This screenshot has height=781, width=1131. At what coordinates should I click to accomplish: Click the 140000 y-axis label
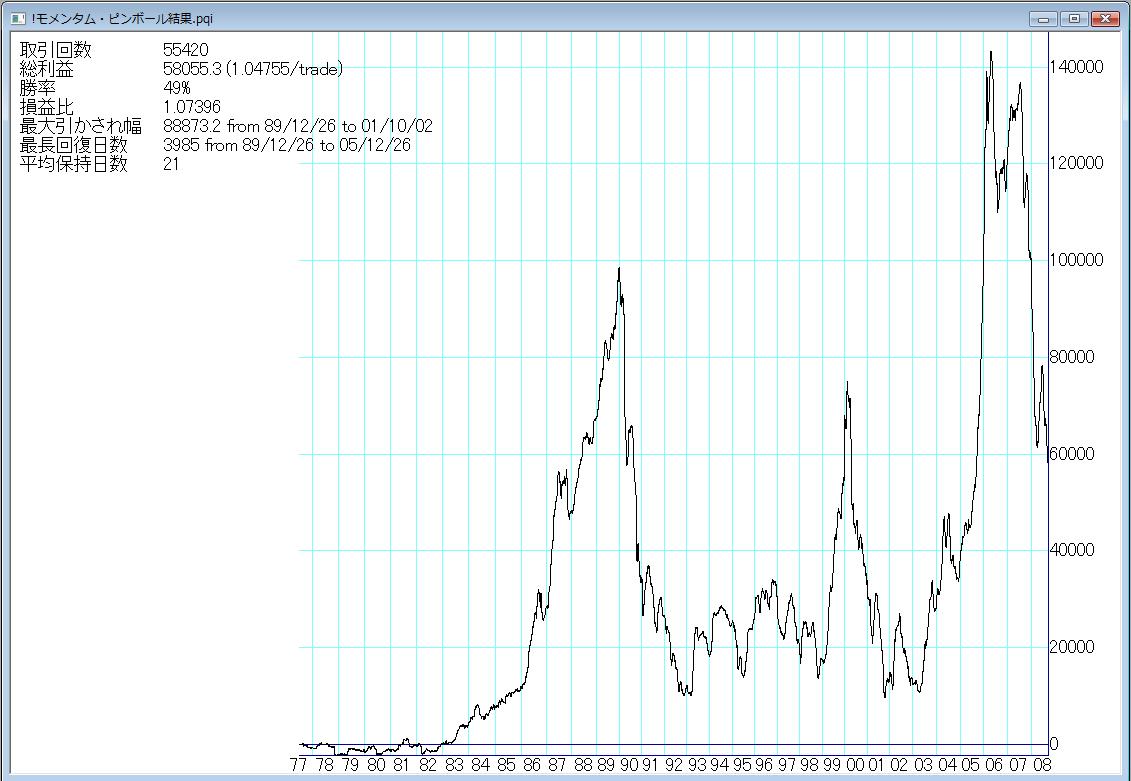(x=1076, y=67)
